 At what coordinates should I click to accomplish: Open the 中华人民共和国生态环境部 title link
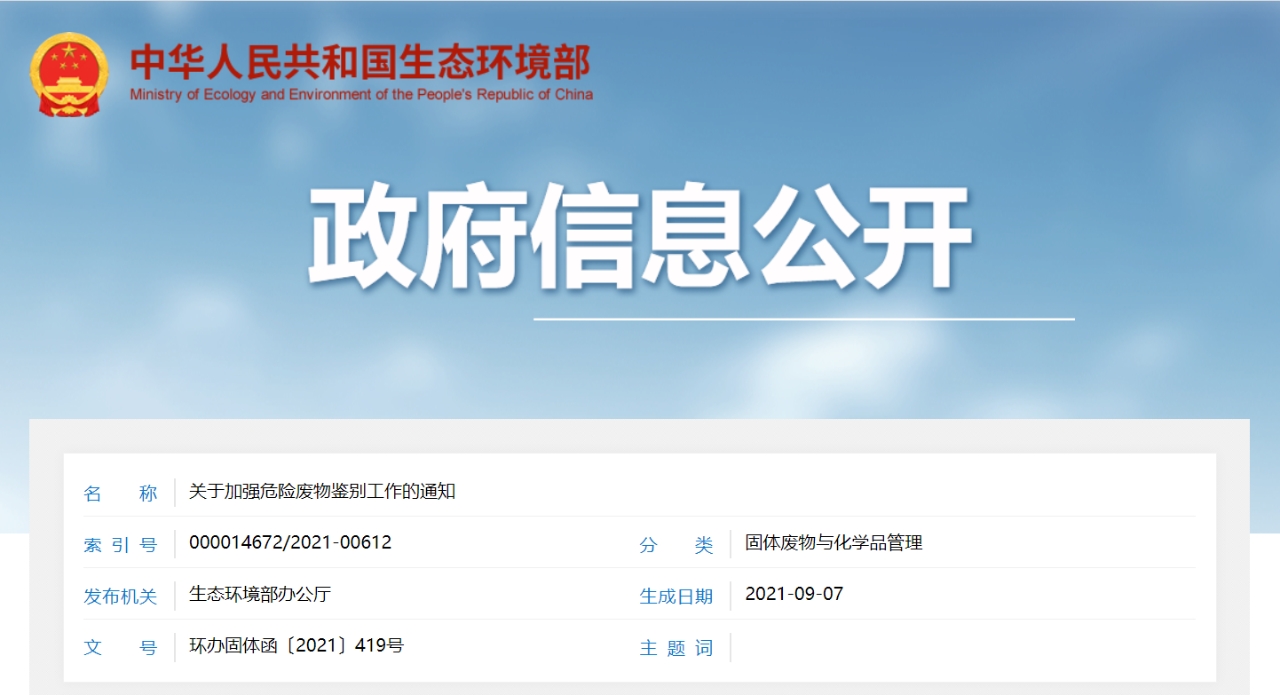[x=360, y=63]
